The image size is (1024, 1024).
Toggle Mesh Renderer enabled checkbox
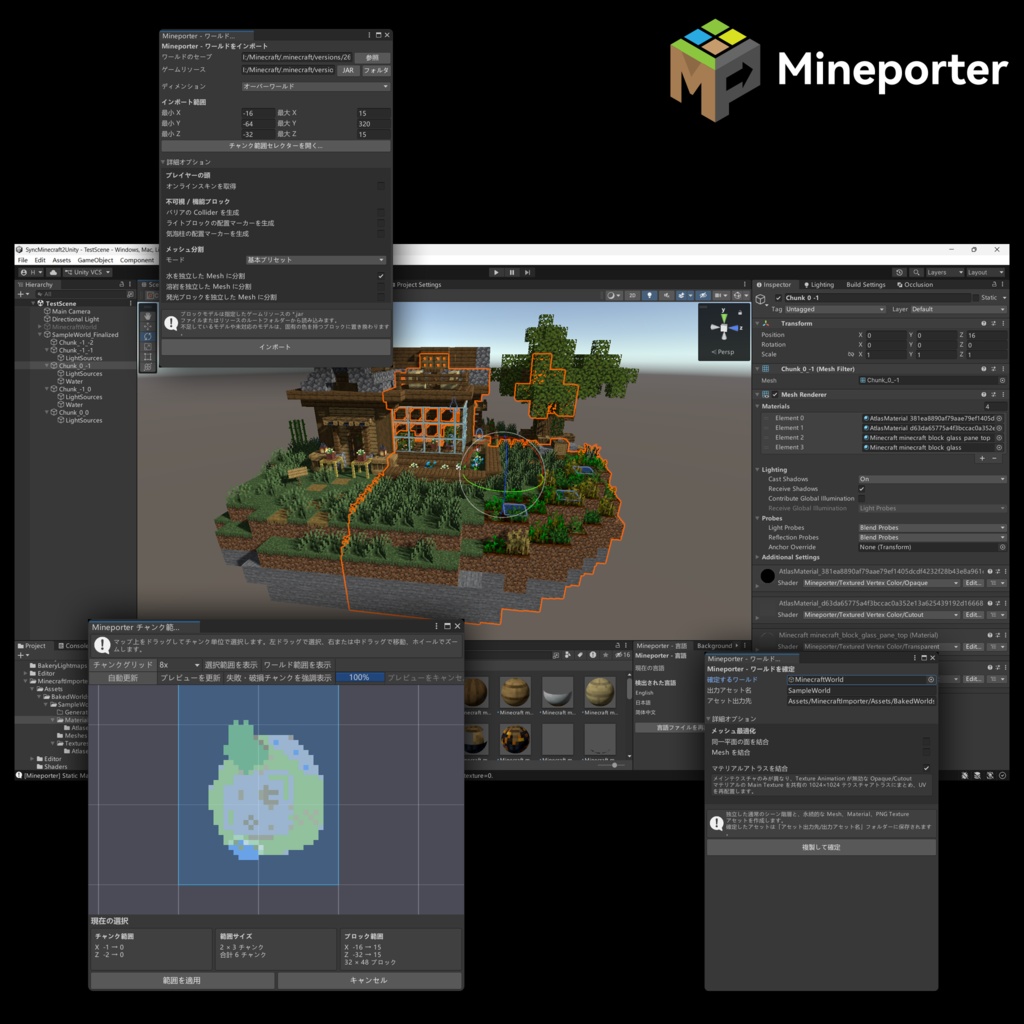tap(775, 394)
